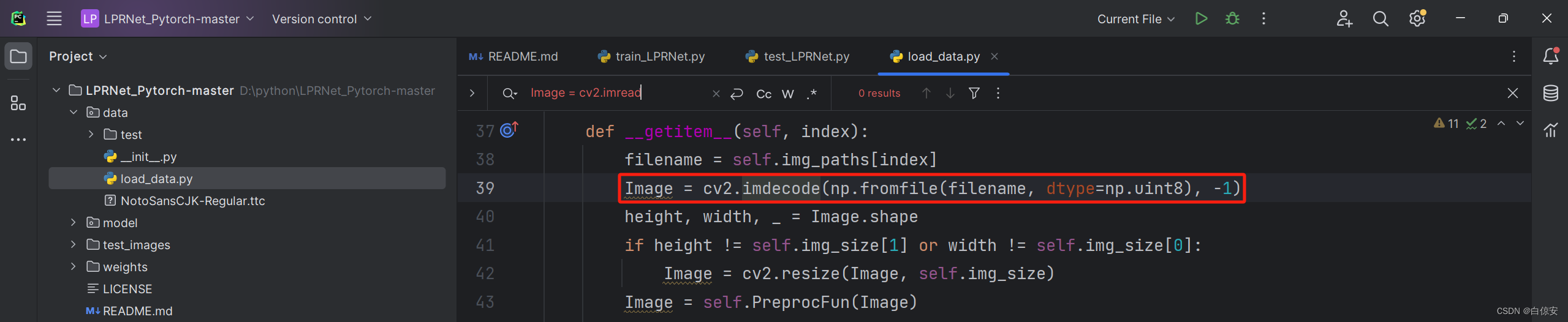Open the main hamburger menu
Viewport: 1568px width, 322px height.
(54, 18)
